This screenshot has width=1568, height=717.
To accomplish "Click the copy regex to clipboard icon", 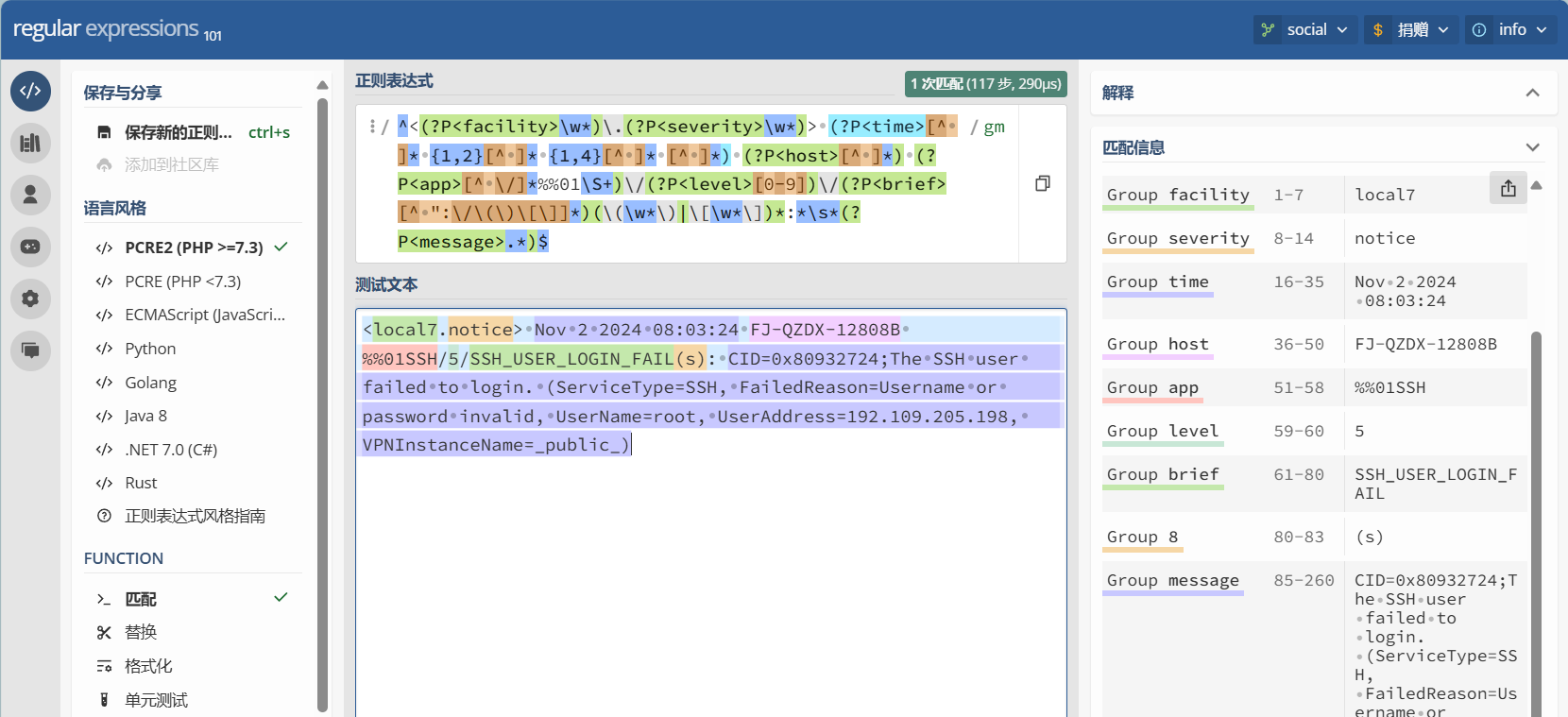I will click(1043, 183).
